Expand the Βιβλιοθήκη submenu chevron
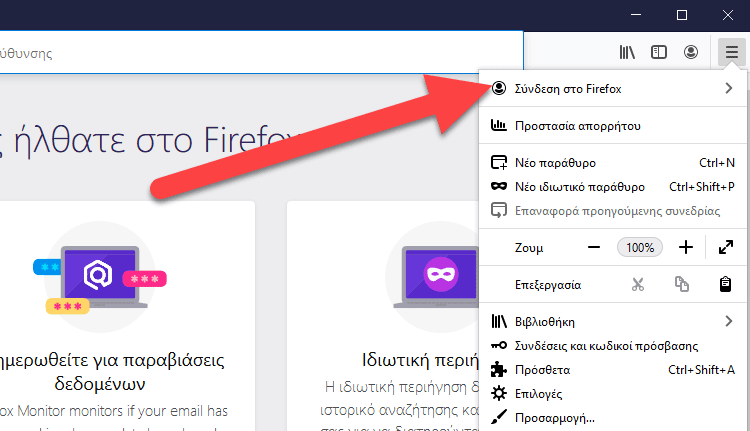Screen dimensions: 750x431 (x=728, y=321)
